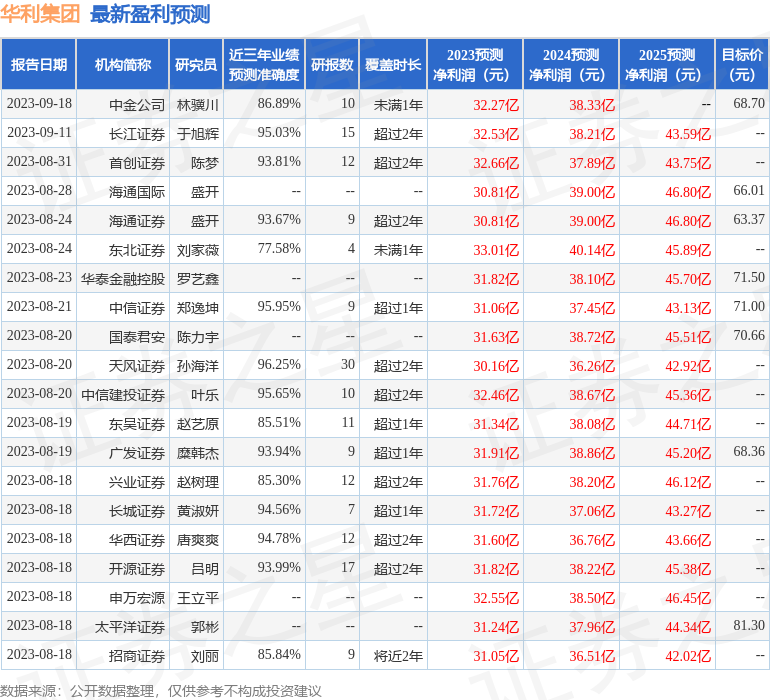Click analyst name 罗艺鑫
Screen dimensions: 770x700
[x=197, y=279]
